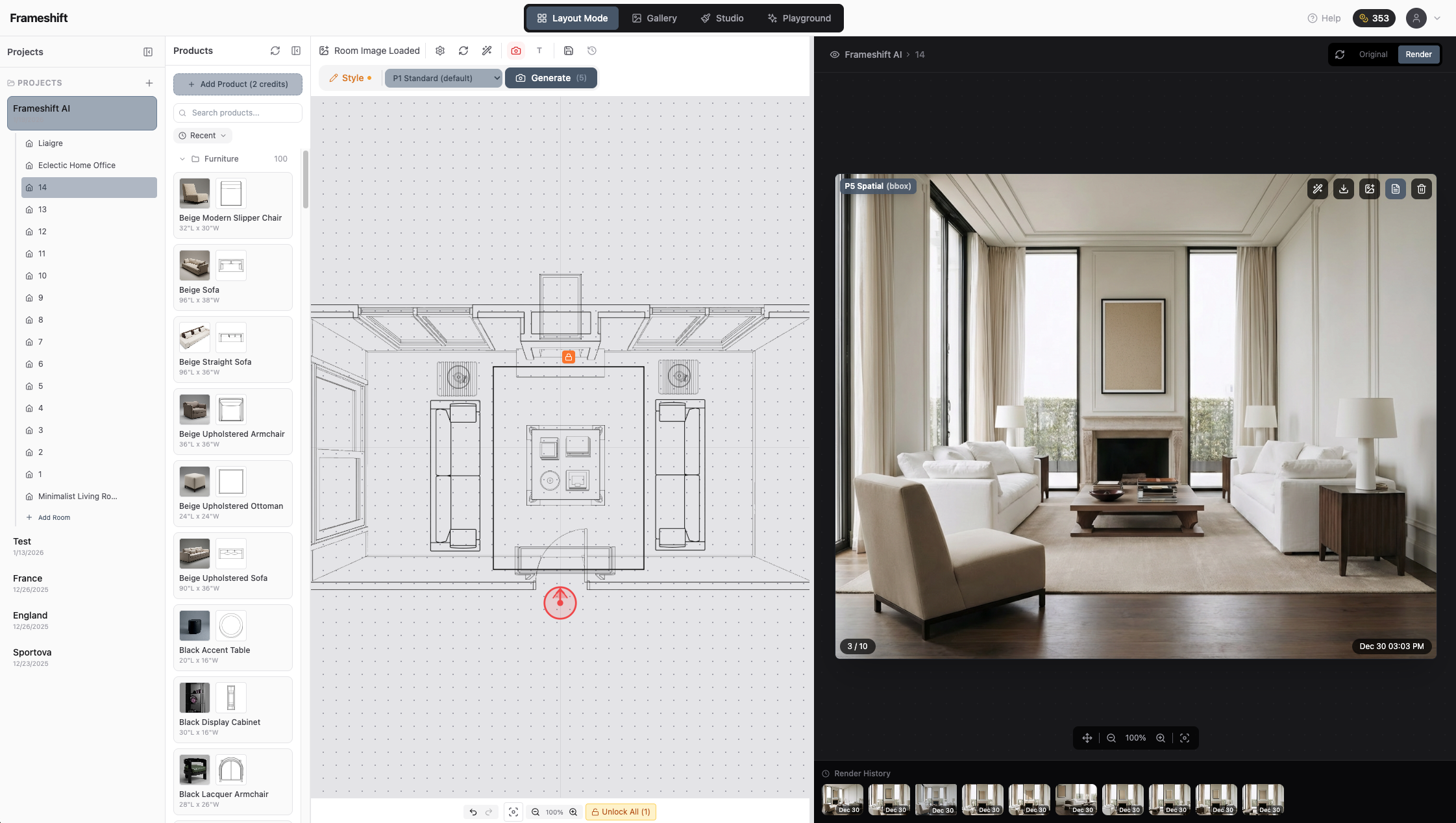1456x823 pixels.
Task: Zoom in on the render with magnifier plus
Action: point(1161,738)
